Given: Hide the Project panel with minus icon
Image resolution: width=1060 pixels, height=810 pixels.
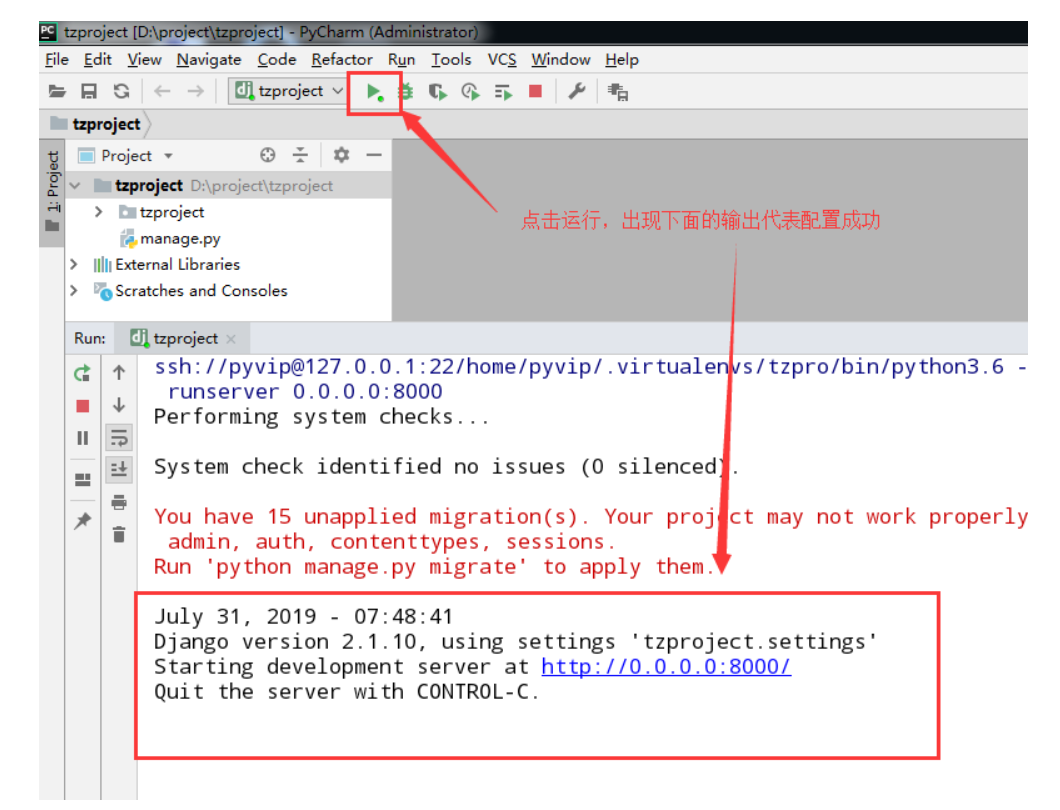Looking at the screenshot, I should point(374,156).
